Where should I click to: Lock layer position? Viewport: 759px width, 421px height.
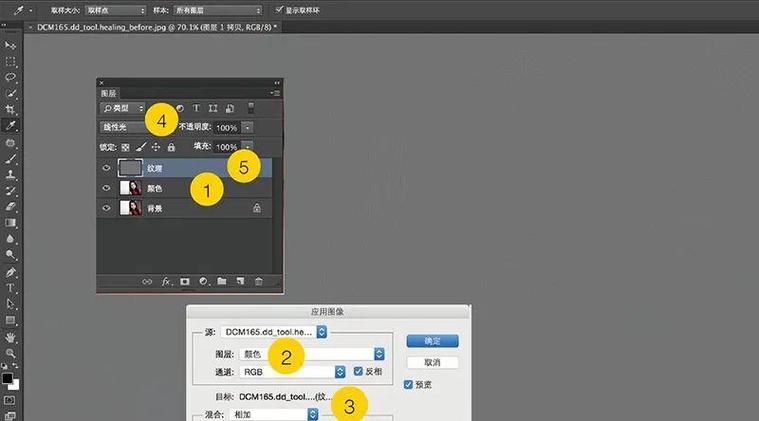(x=156, y=147)
